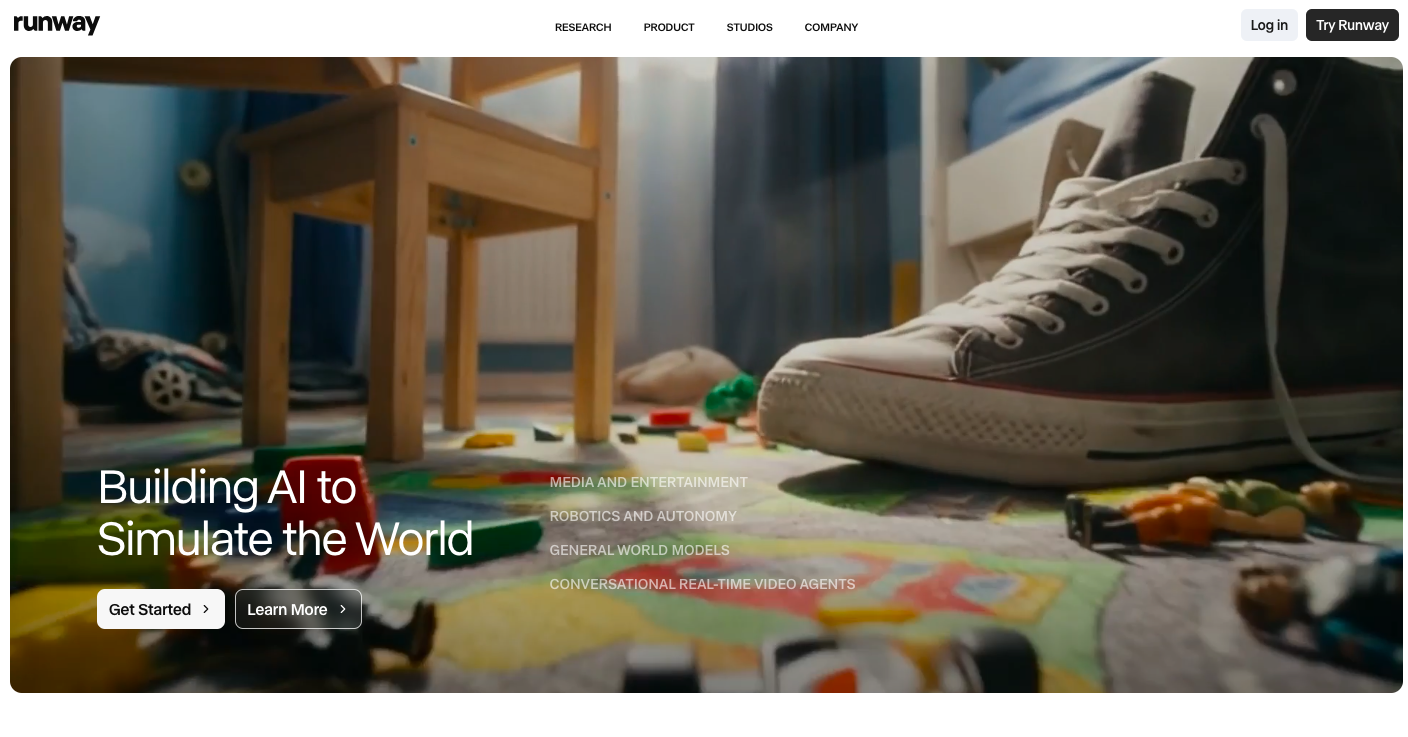Expand the Company navigation dropdown
This screenshot has width=1408, height=737.
tap(831, 27)
